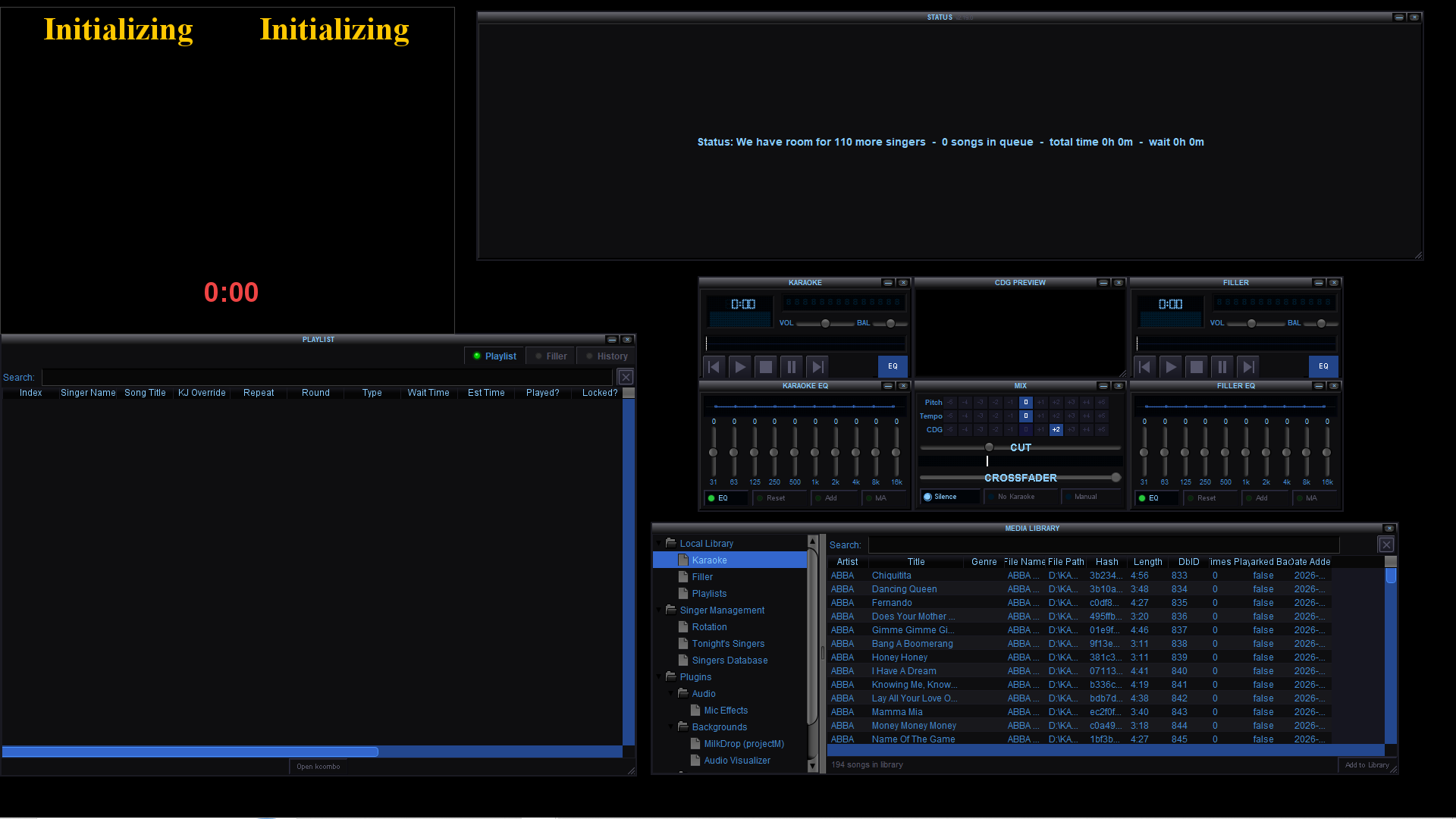Set Tempo to -1 in Mix panel
The width and height of the screenshot is (1456, 819).
(1010, 416)
